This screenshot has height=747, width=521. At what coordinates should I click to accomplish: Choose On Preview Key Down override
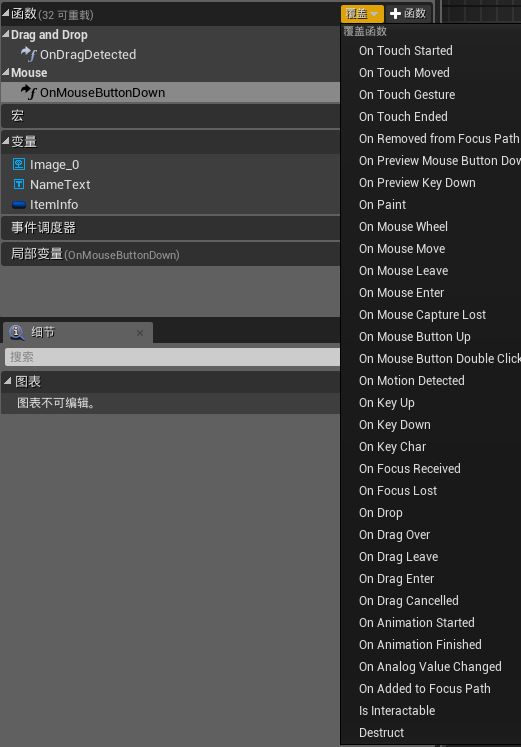point(417,182)
